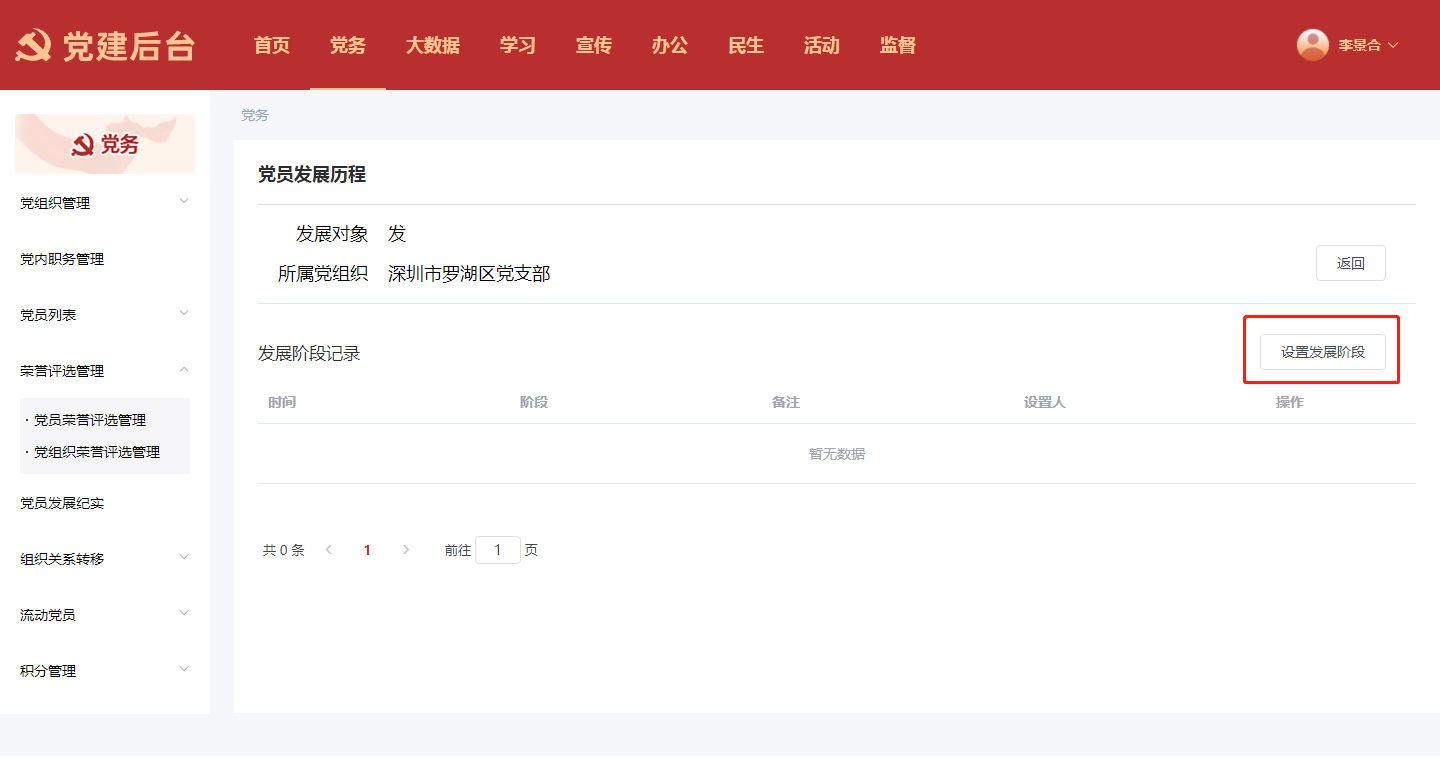Expand the 流动党员 sidebar menu

[x=105, y=615]
